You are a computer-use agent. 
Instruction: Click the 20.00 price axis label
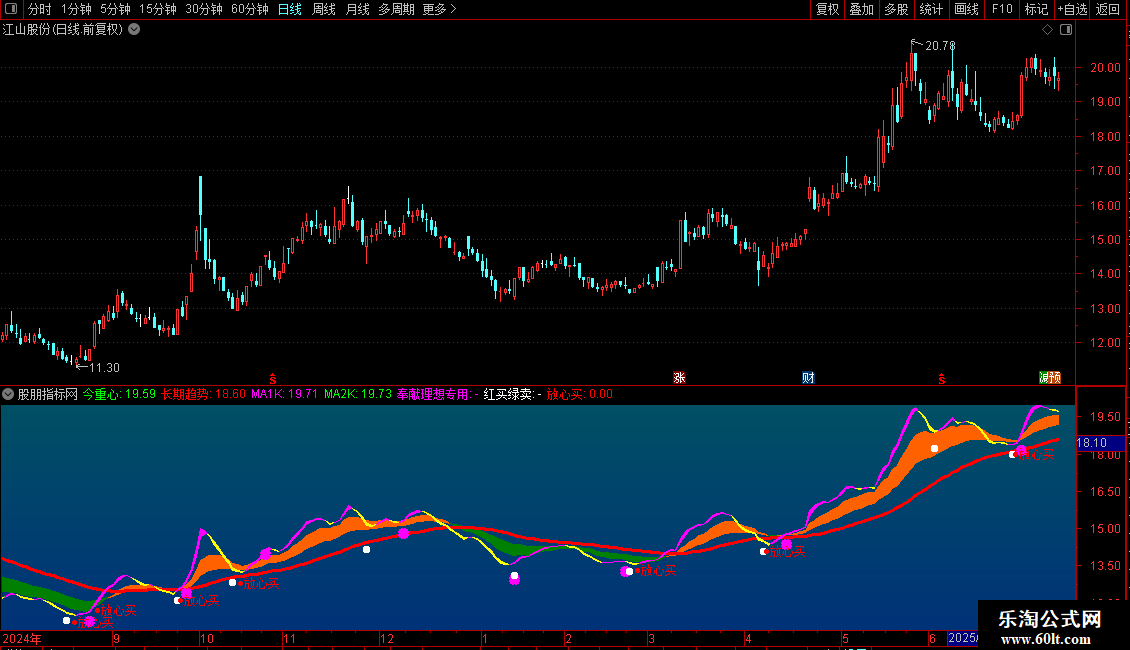click(1105, 68)
